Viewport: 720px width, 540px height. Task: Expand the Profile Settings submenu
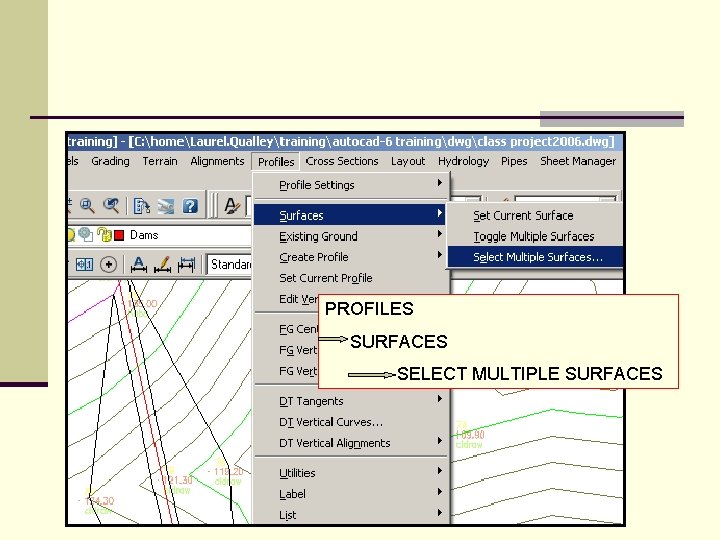350,185
